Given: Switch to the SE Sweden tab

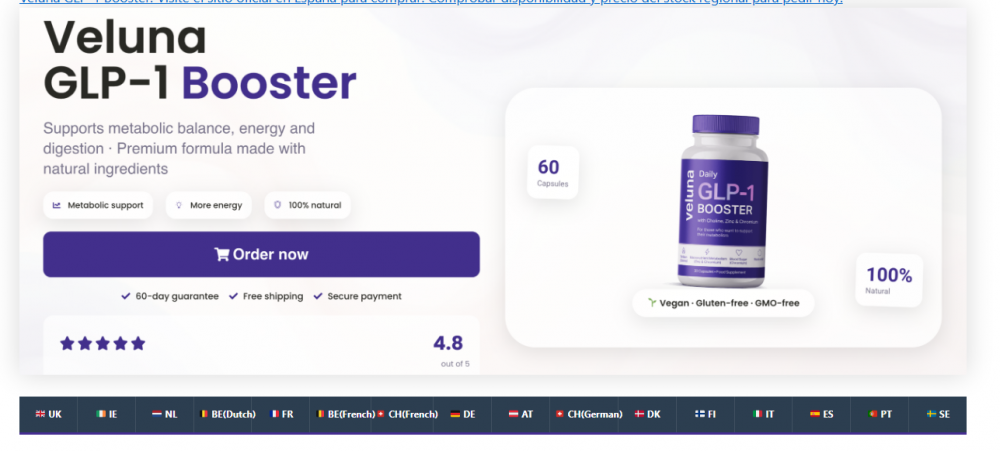Looking at the screenshot, I should pos(938,415).
